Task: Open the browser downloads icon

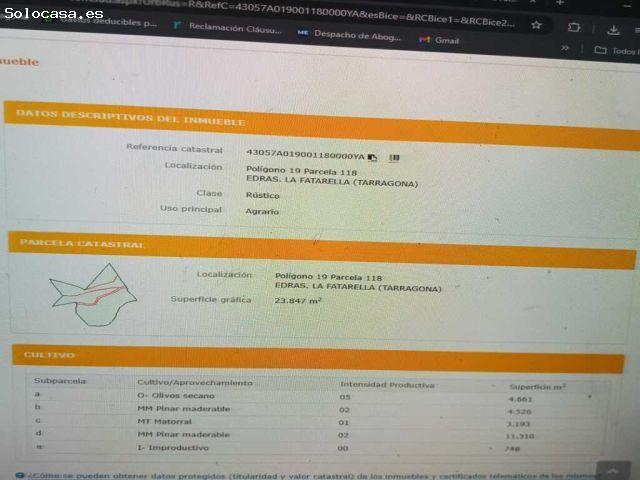Action: (x=613, y=29)
